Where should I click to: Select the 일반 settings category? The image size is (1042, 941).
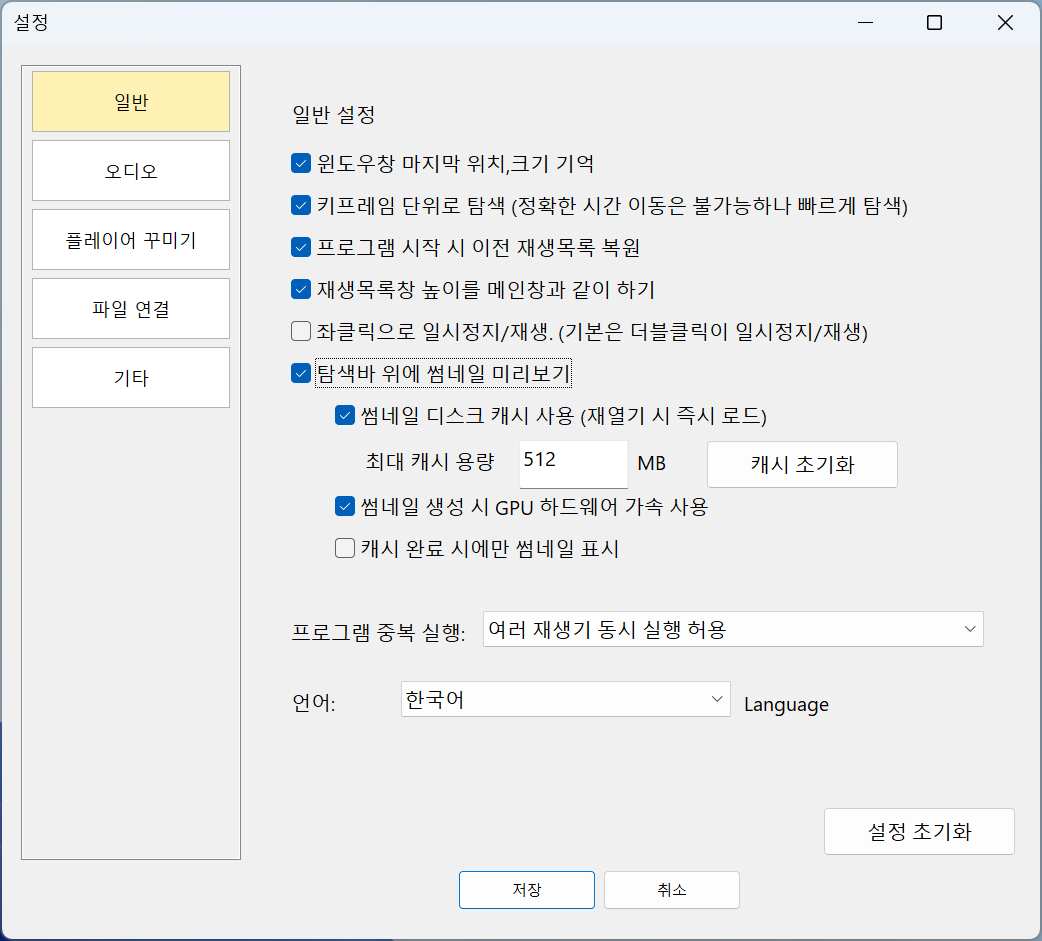[x=130, y=101]
